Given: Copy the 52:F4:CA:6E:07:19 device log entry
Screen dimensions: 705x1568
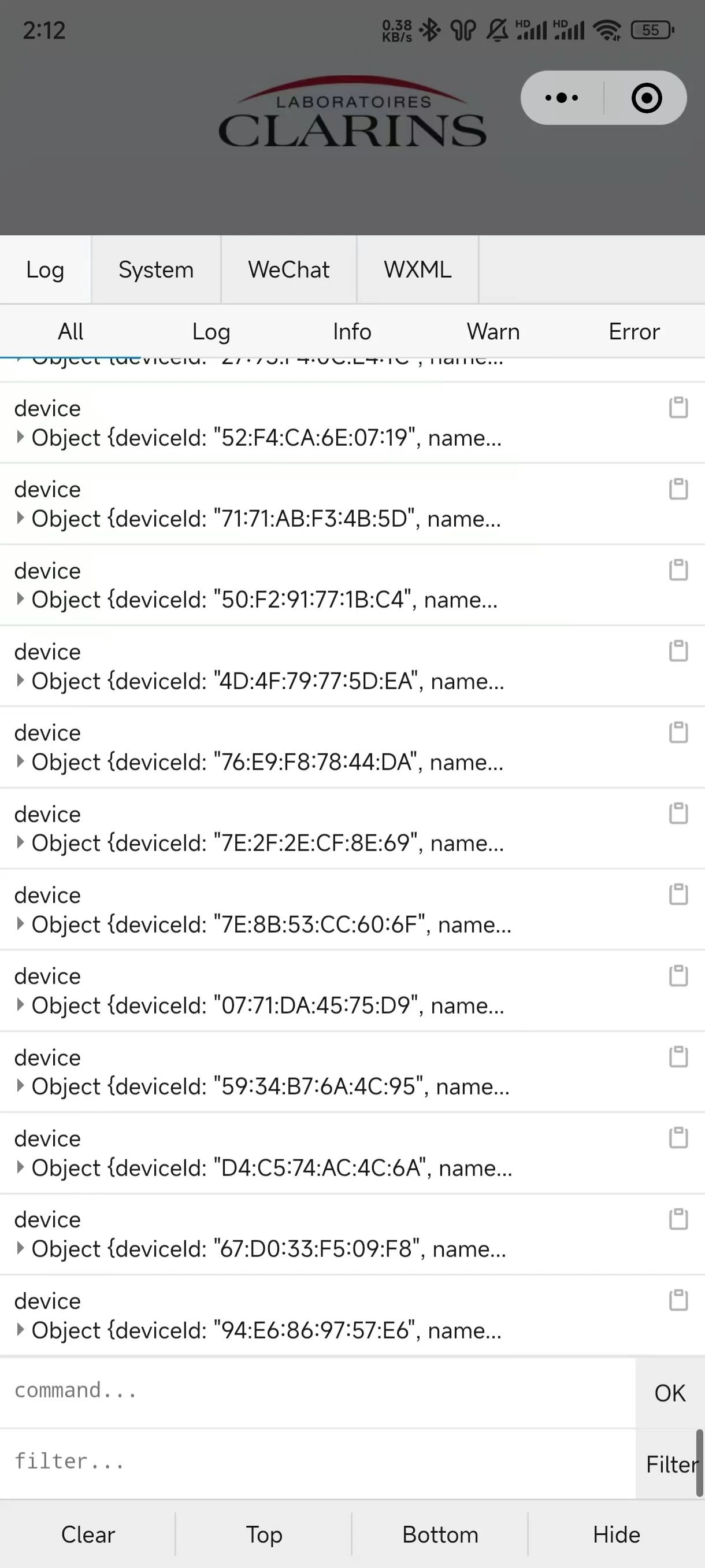Looking at the screenshot, I should coord(678,408).
